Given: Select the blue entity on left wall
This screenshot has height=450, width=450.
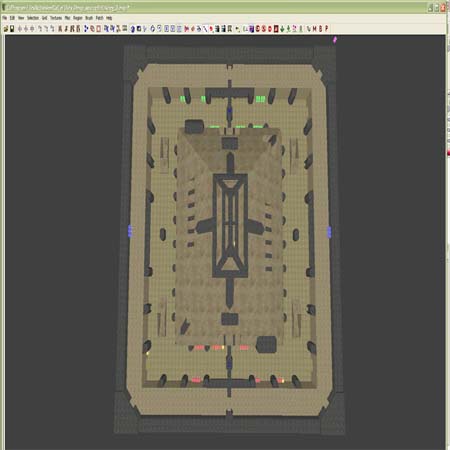Looking at the screenshot, I should [x=130, y=231].
